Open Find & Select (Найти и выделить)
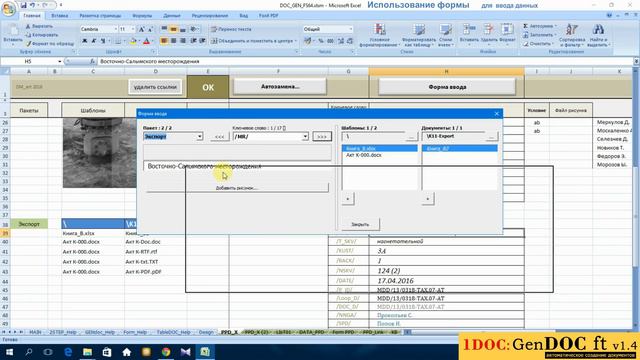Viewport: 640px width, 360px height. [598, 36]
